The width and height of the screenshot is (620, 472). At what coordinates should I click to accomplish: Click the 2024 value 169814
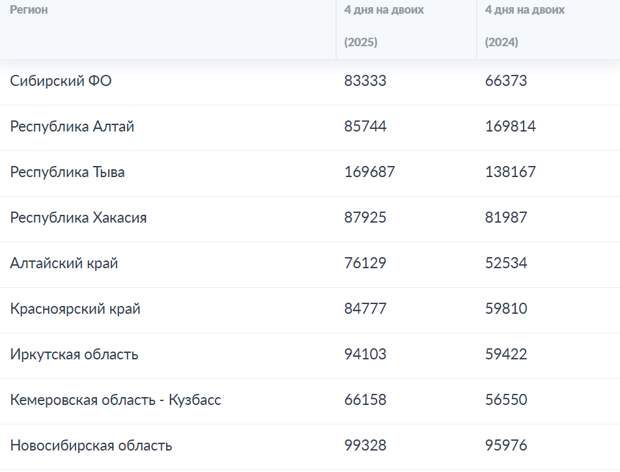pos(510,126)
